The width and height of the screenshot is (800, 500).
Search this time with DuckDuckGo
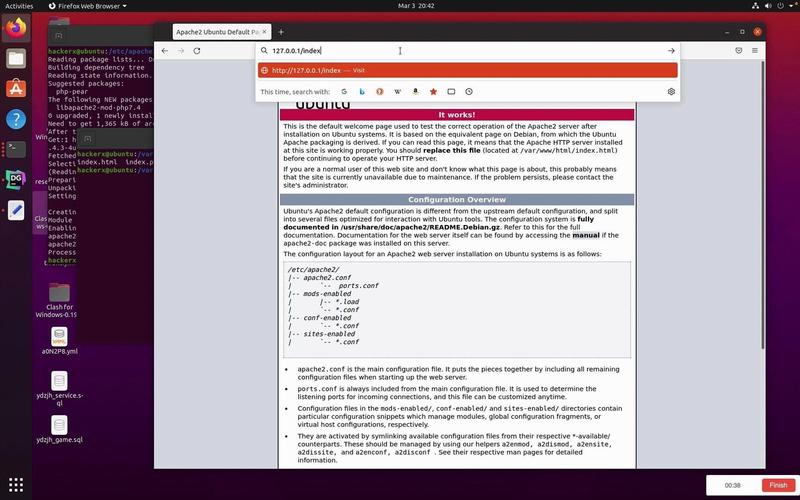pyautogui.click(x=380, y=92)
